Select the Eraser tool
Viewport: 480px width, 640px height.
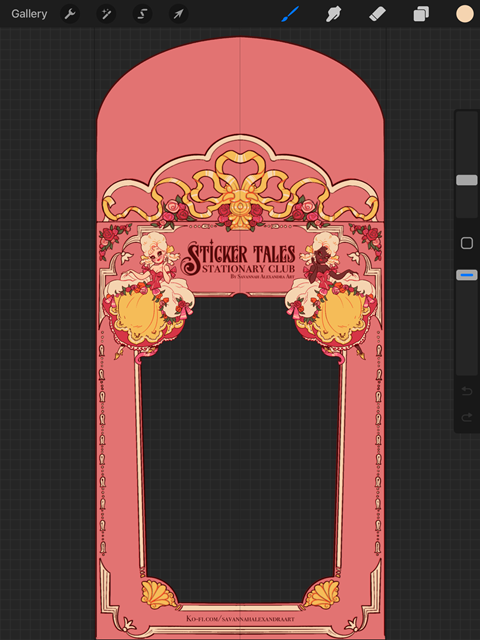378,14
